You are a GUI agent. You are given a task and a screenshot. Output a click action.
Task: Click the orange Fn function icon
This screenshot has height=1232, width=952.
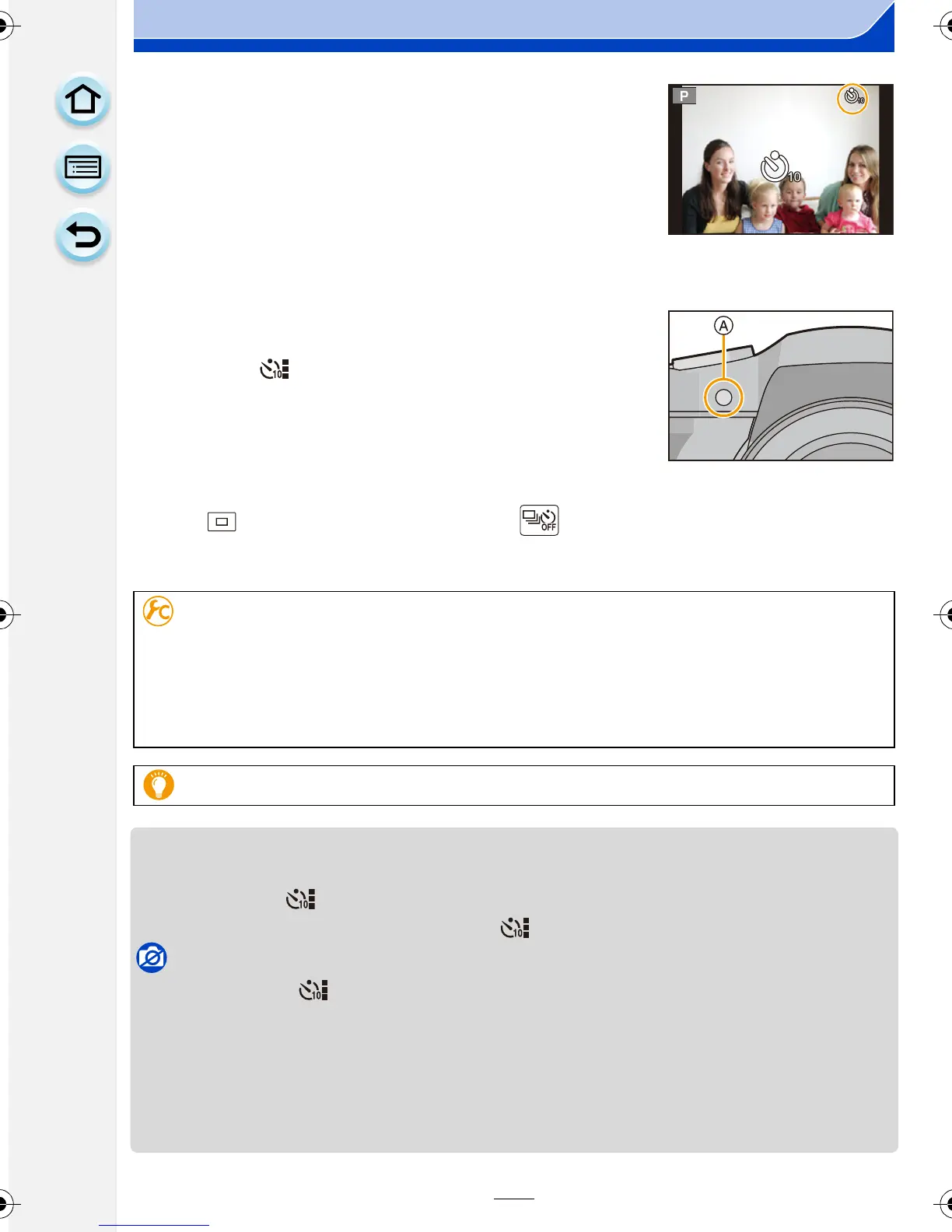(158, 611)
